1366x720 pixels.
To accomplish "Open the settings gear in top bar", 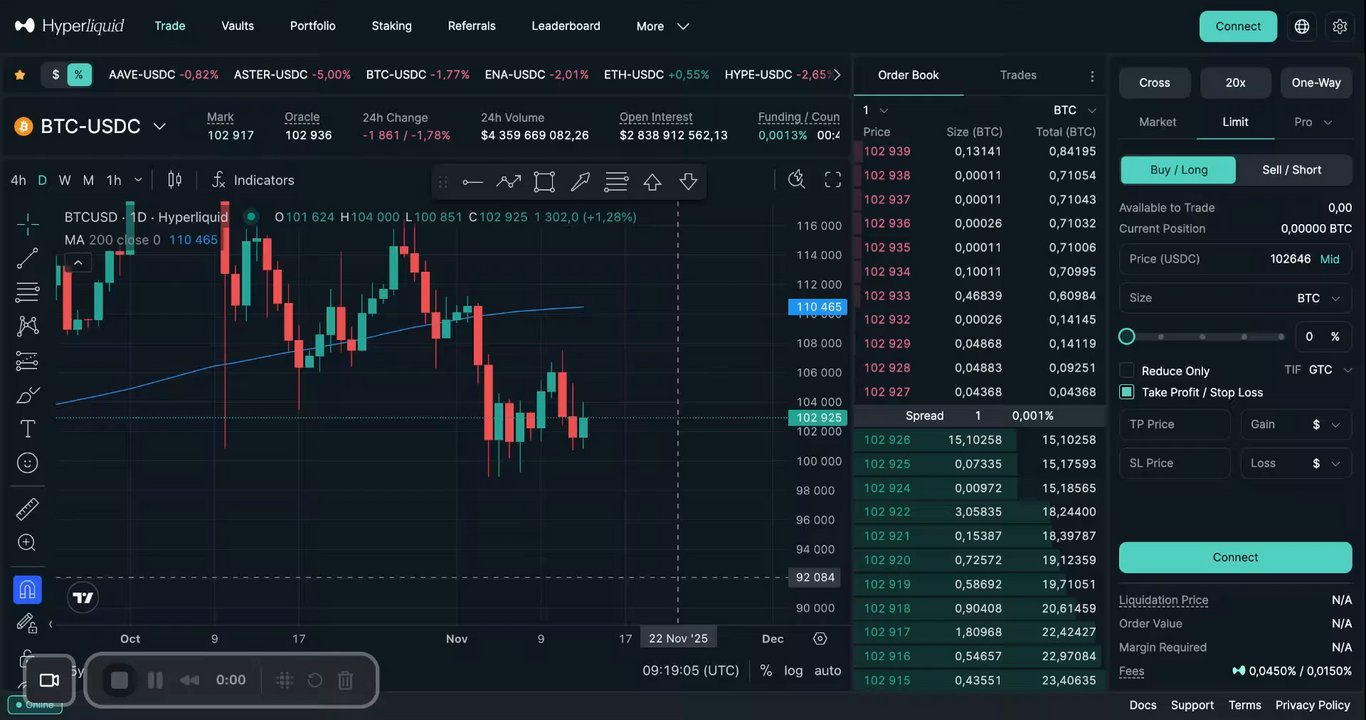I will coord(1340,27).
